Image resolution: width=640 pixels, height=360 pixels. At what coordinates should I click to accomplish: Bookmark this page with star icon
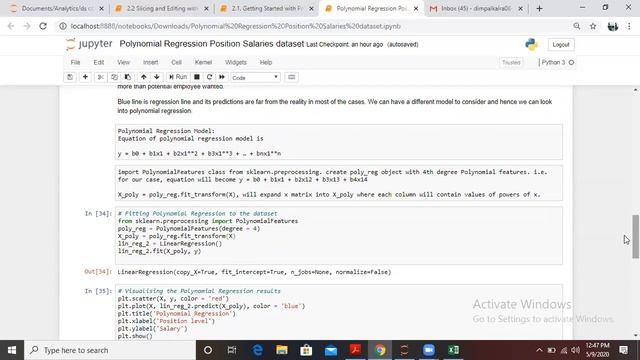[593, 26]
